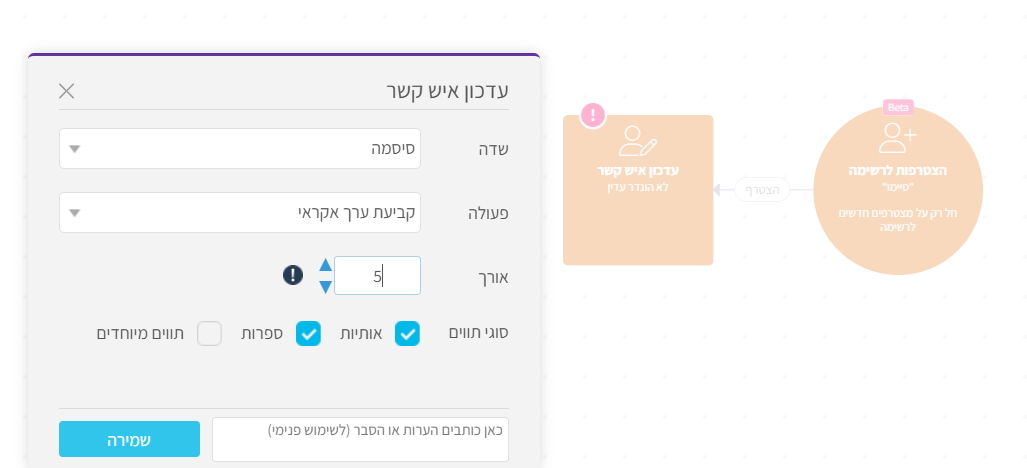Click the person-edit icon in עדכון איש קשר node
The height and width of the screenshot is (468, 1027).
coord(637,141)
